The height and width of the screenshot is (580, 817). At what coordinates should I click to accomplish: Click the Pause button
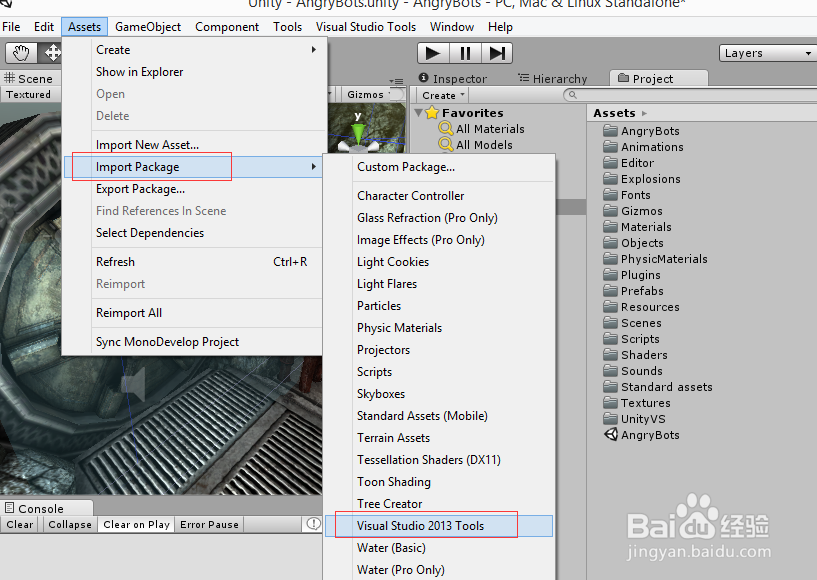[465, 53]
